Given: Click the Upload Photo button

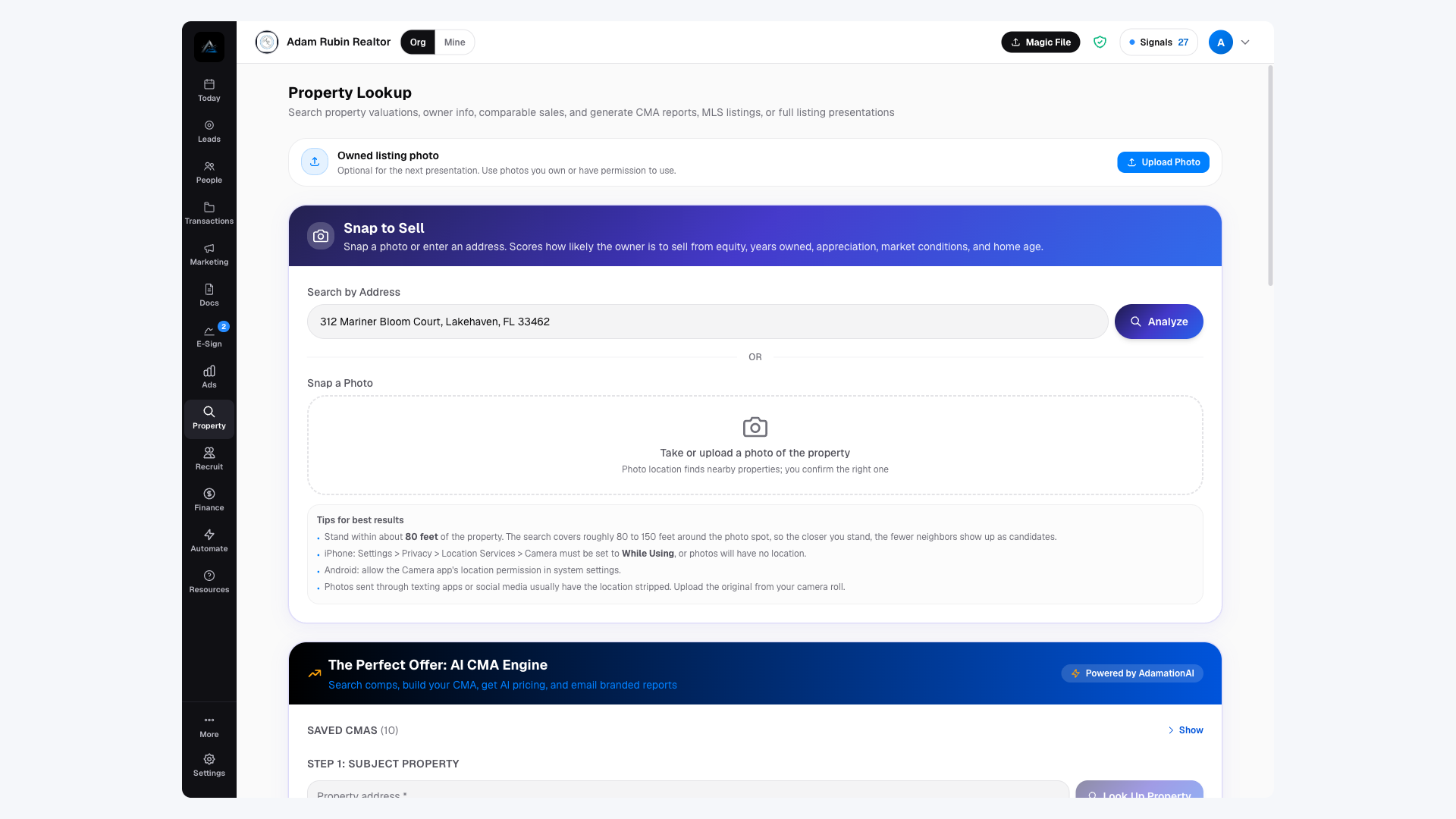Looking at the screenshot, I should click(x=1163, y=162).
